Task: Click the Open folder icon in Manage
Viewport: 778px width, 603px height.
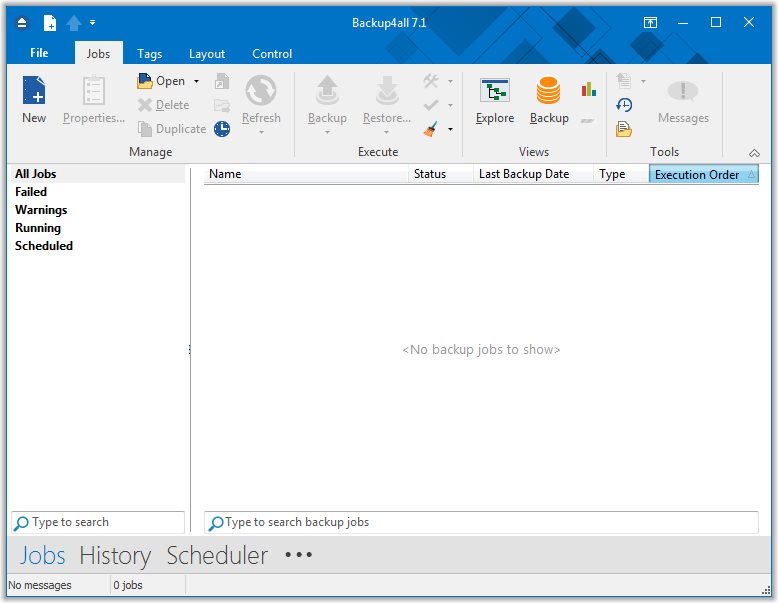Action: (144, 81)
